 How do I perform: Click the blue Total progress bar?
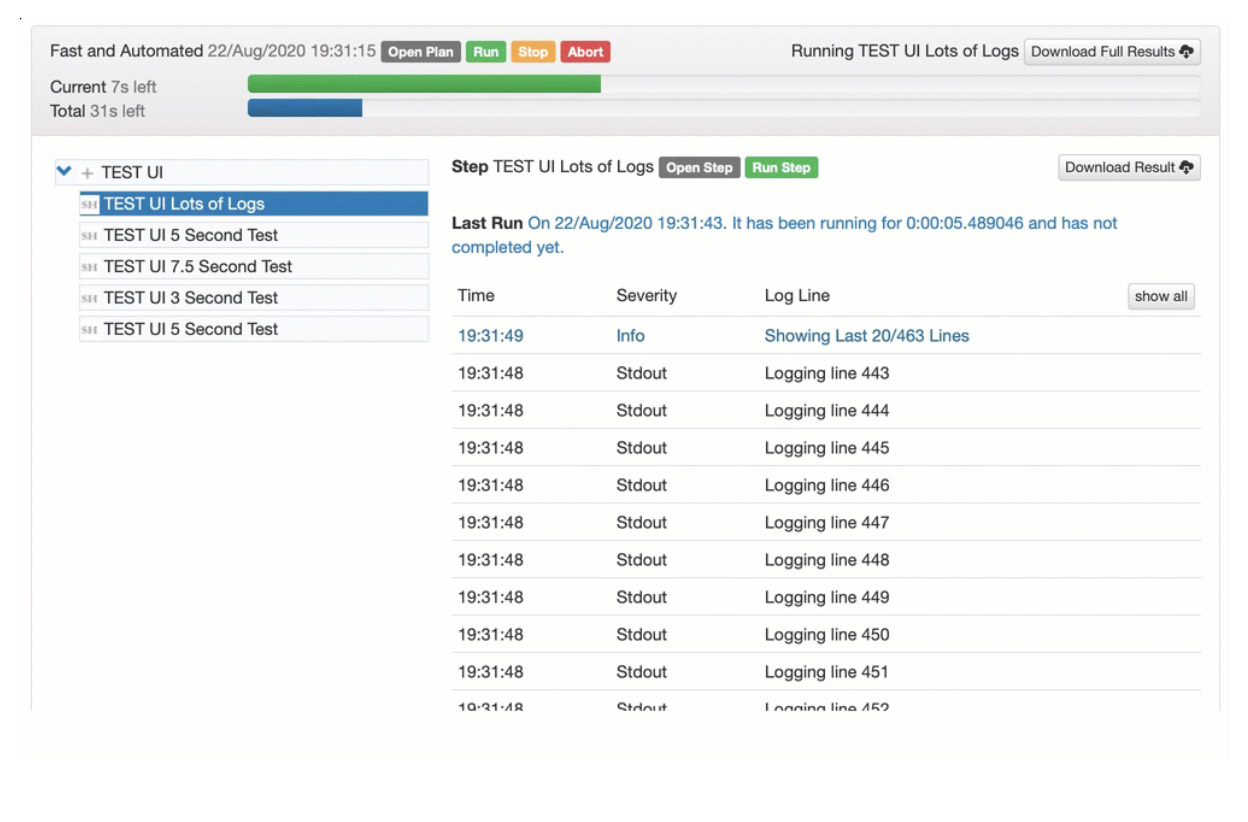(x=305, y=108)
